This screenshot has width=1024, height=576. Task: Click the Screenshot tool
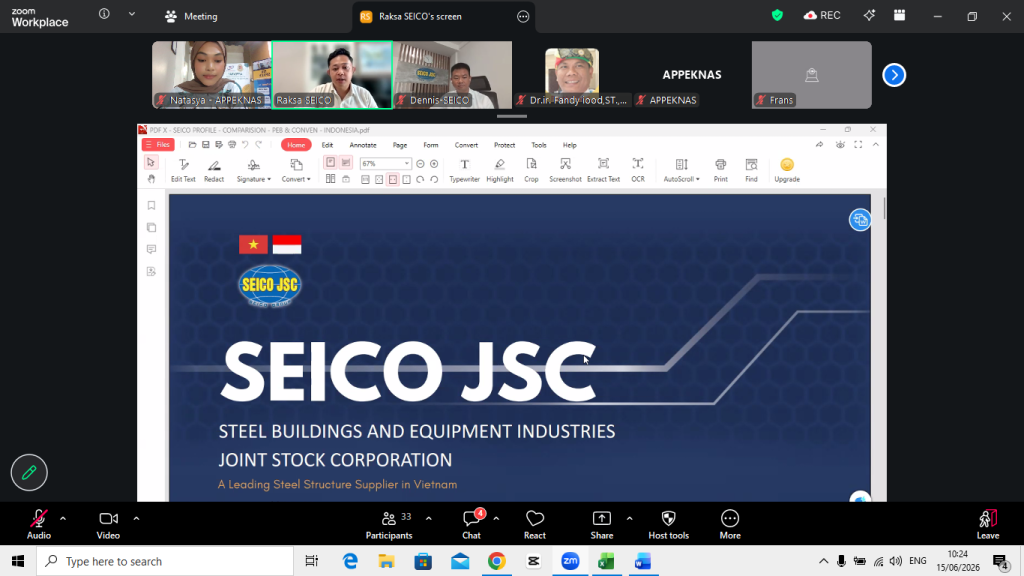click(565, 170)
